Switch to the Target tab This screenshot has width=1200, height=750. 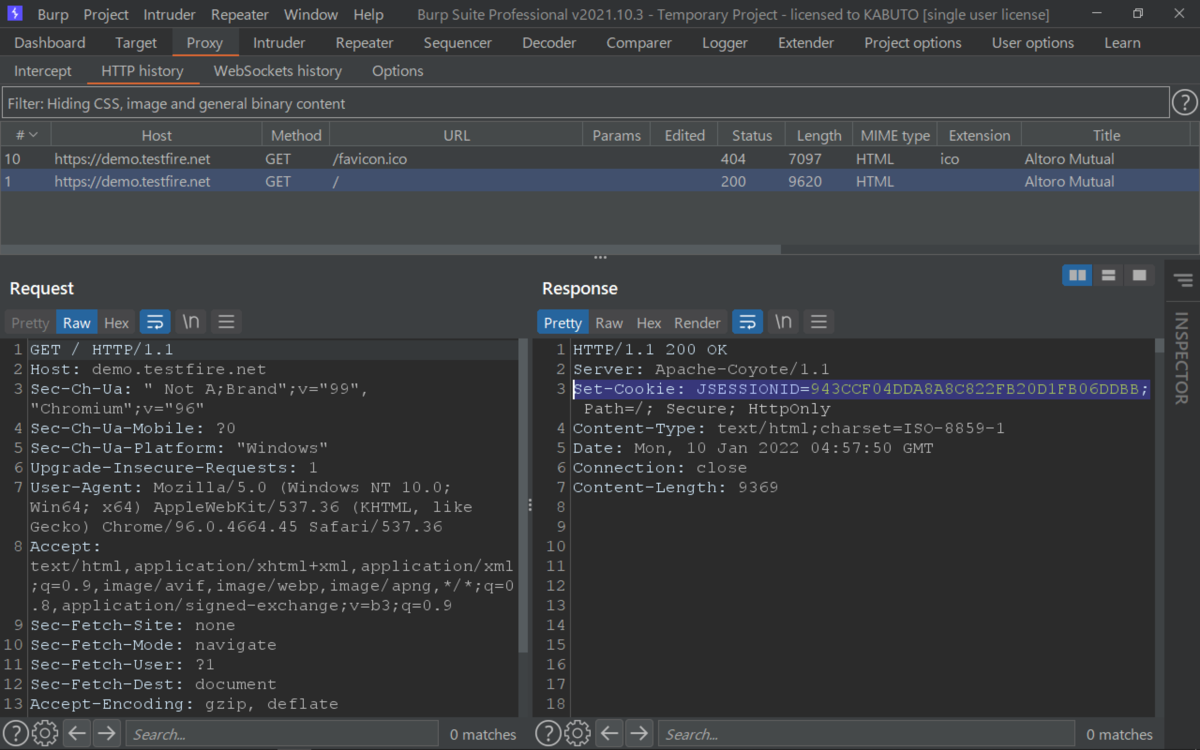click(136, 43)
